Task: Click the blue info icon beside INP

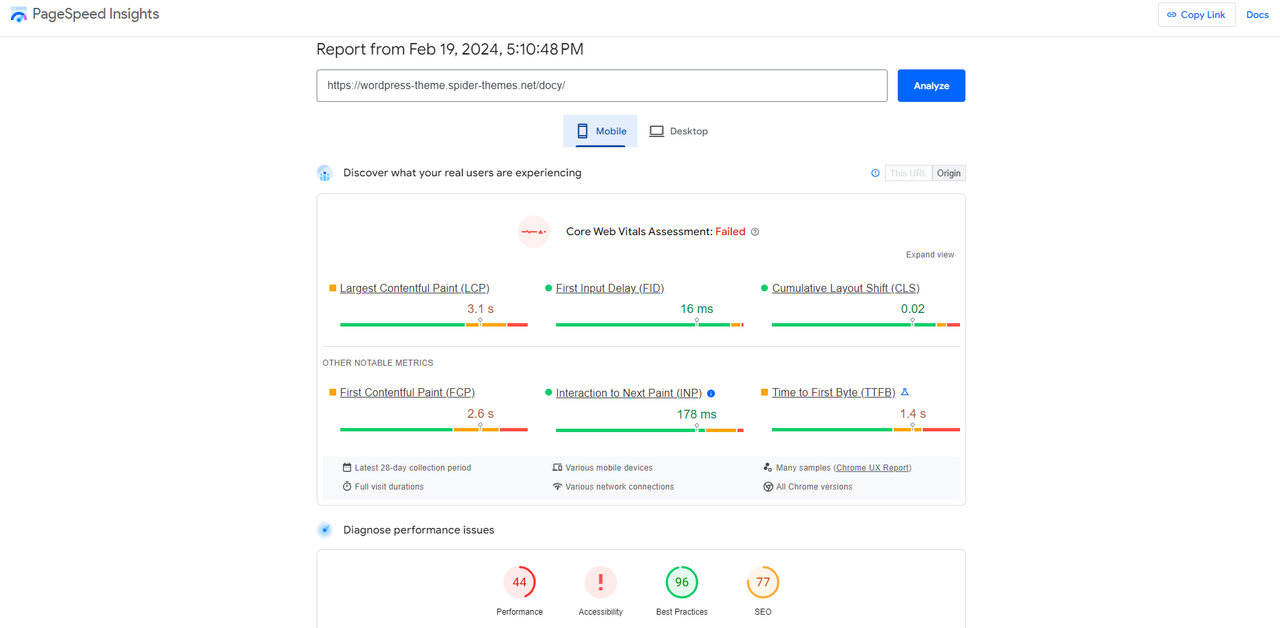Action: 711,393
